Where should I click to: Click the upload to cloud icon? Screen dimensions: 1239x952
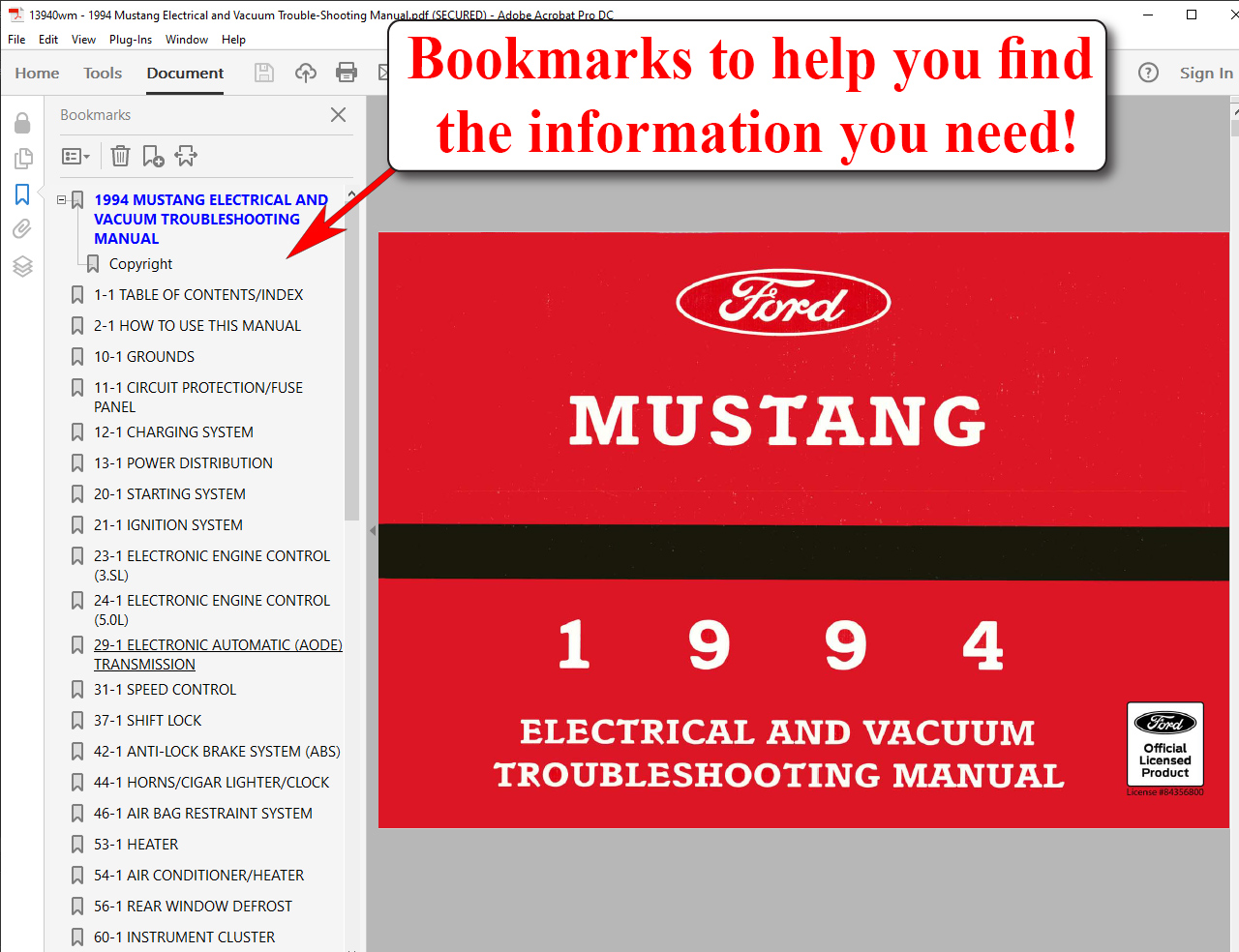pos(305,73)
